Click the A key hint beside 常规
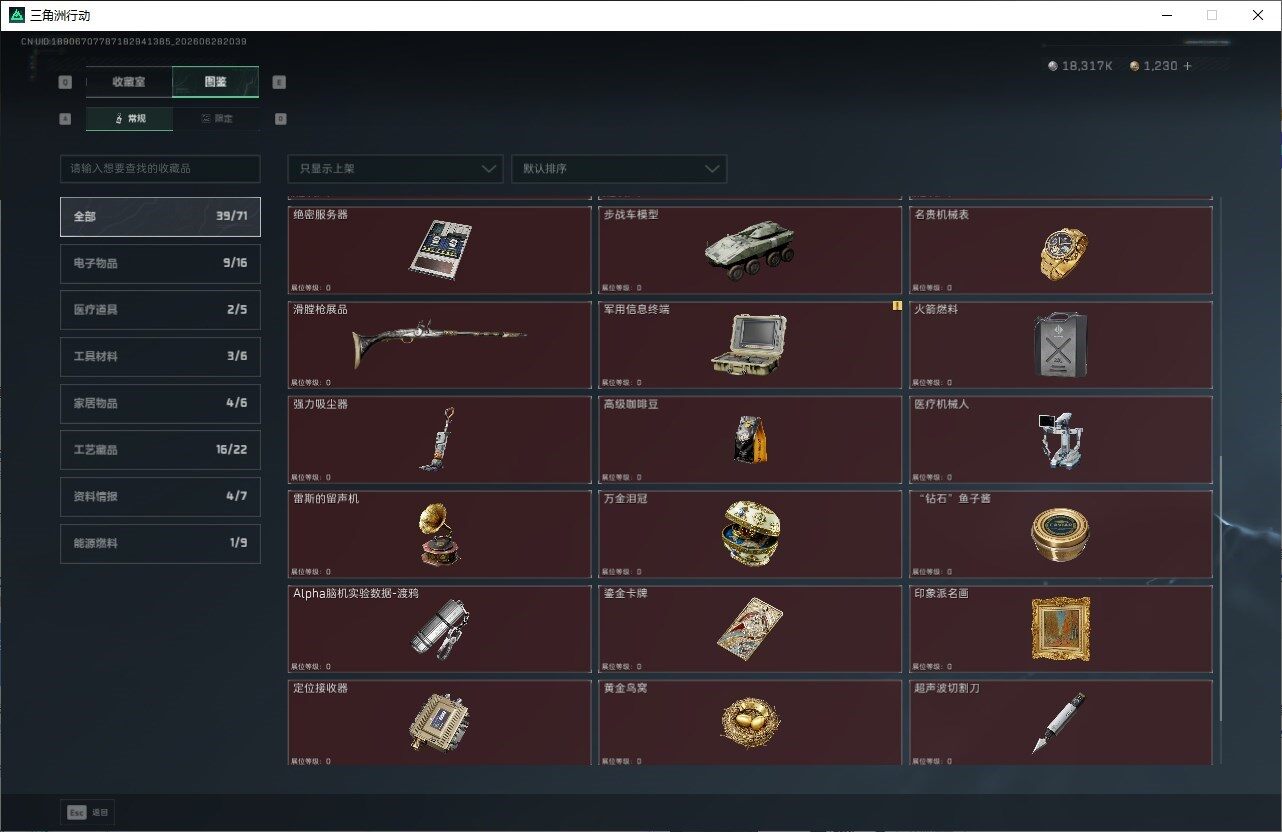1282x832 pixels. (x=66, y=118)
